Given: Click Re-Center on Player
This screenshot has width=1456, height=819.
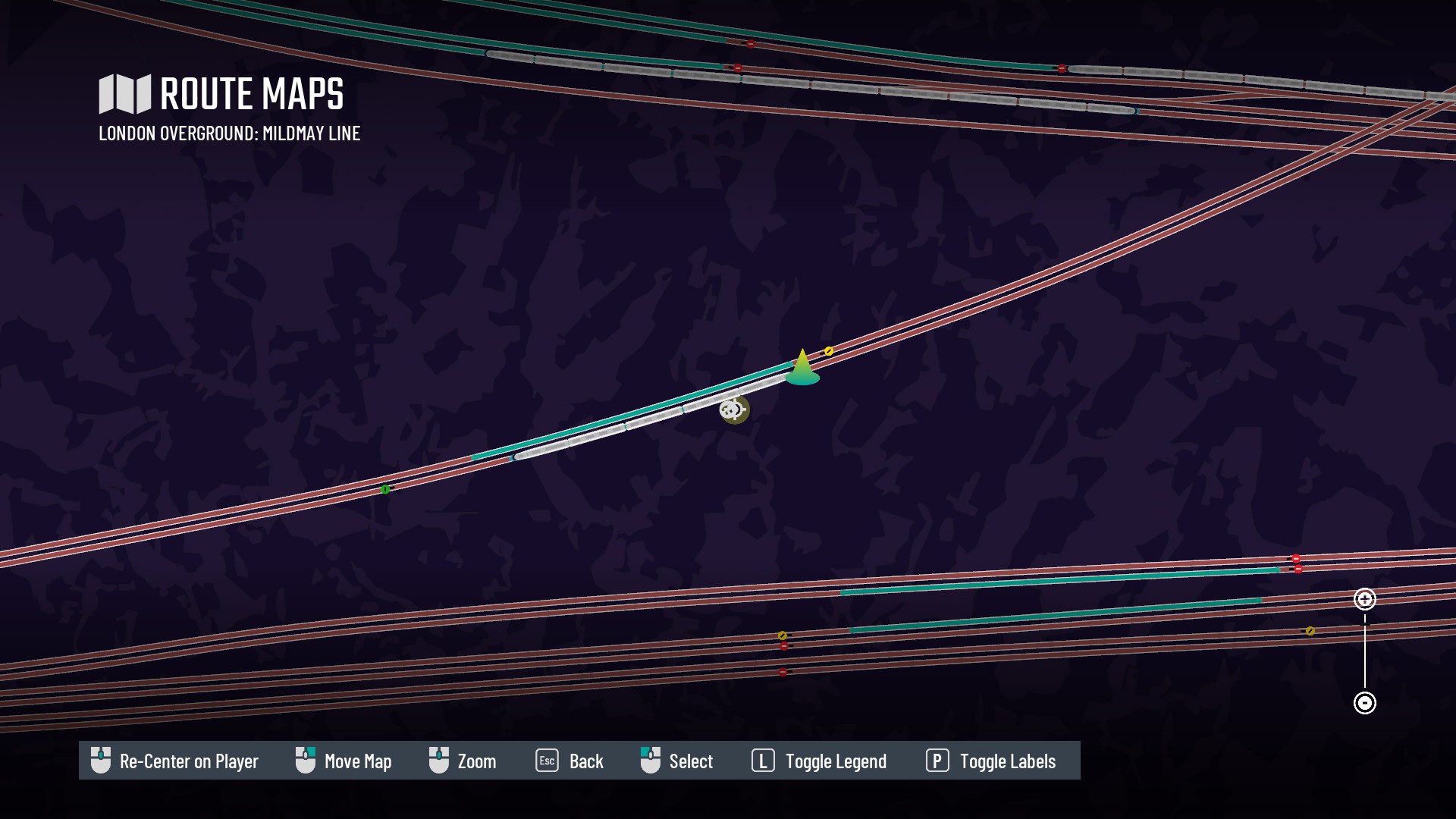Looking at the screenshot, I should tap(174, 761).
